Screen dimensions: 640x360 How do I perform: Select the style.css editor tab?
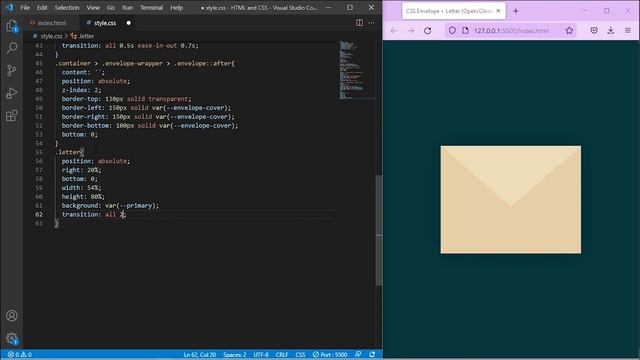click(x=105, y=23)
